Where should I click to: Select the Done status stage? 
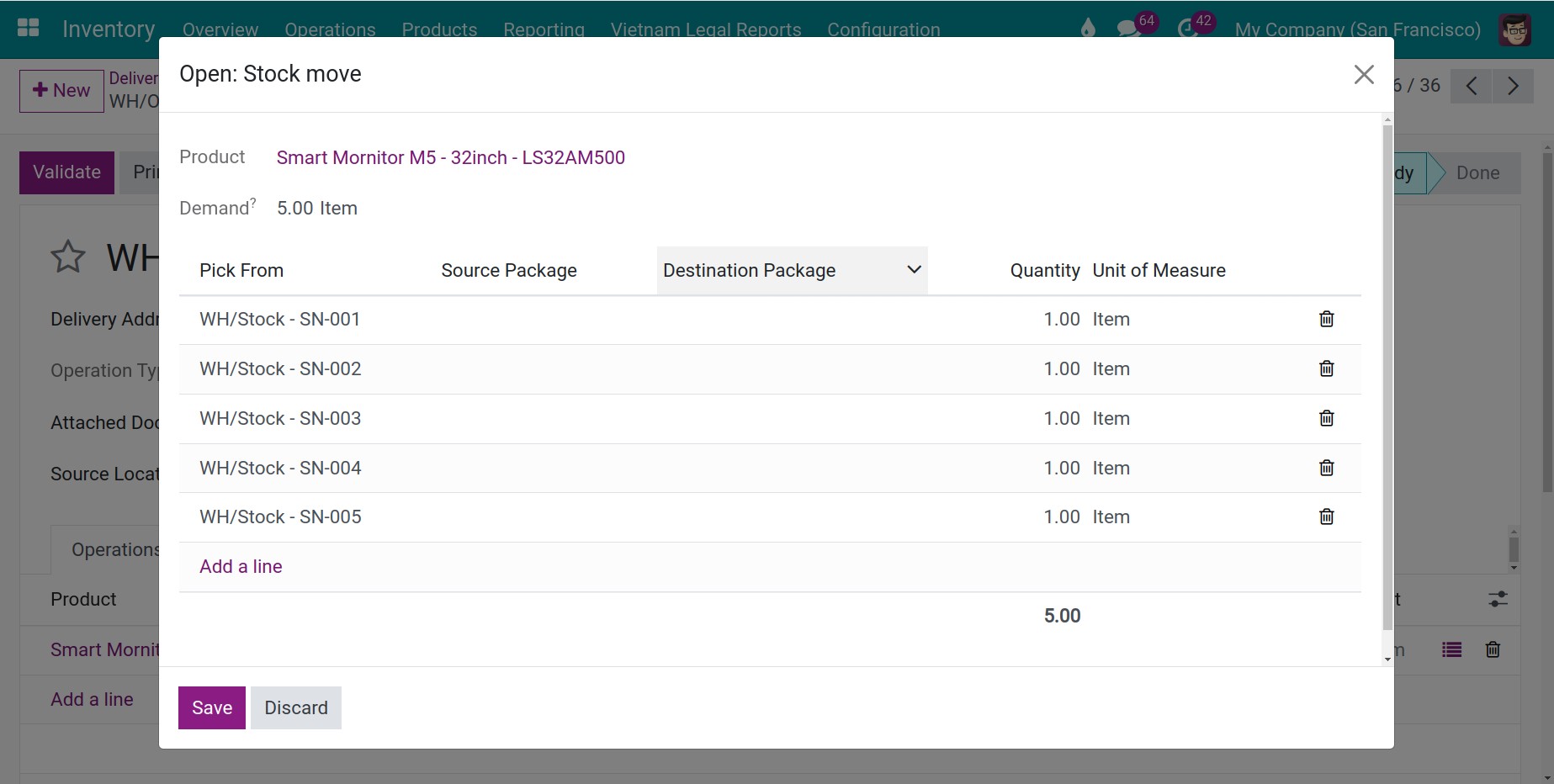coord(1477,173)
